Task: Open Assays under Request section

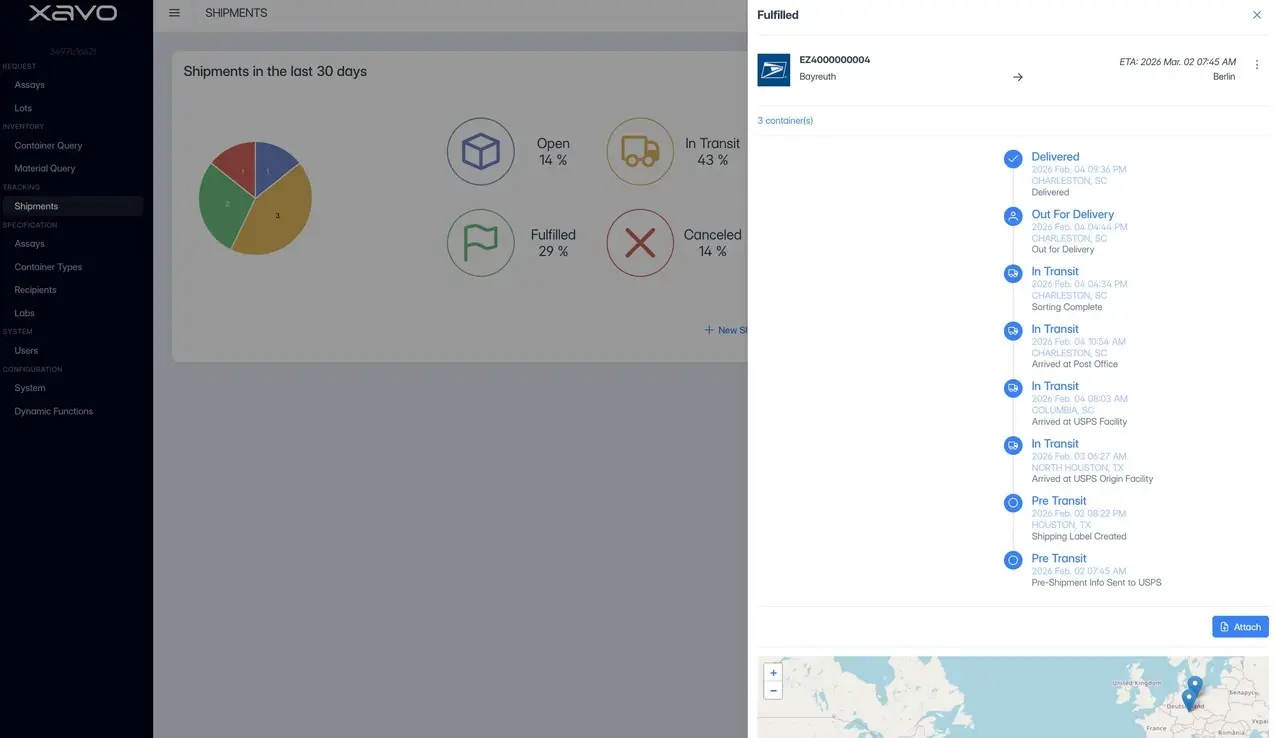Action: 29,85
